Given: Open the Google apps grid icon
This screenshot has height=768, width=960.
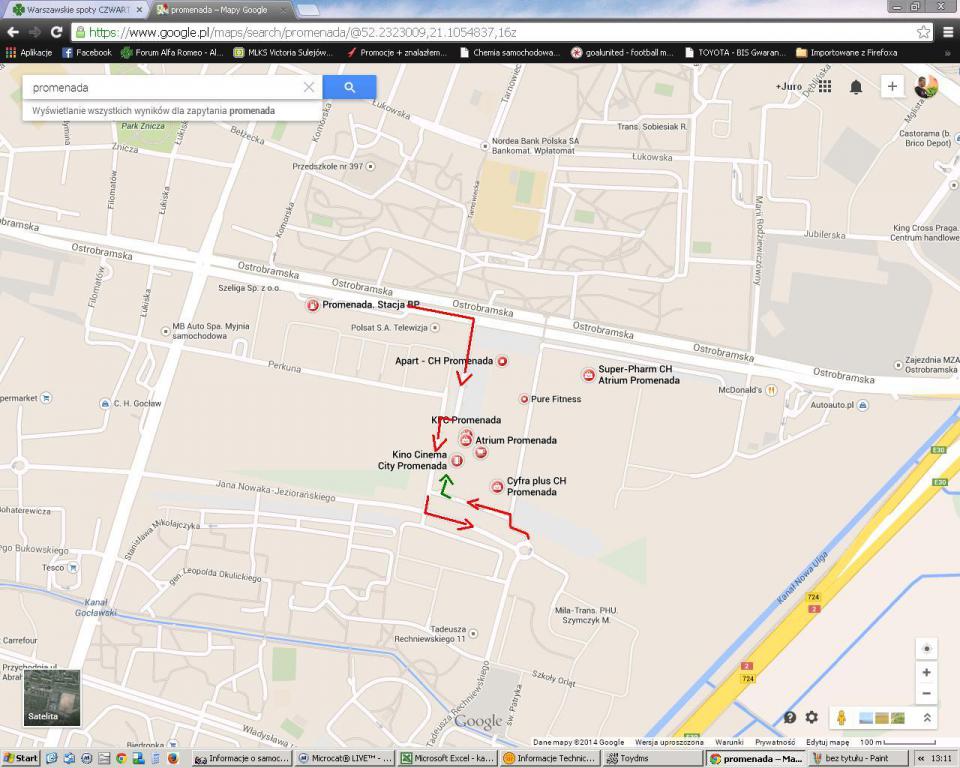Looking at the screenshot, I should [x=825, y=86].
